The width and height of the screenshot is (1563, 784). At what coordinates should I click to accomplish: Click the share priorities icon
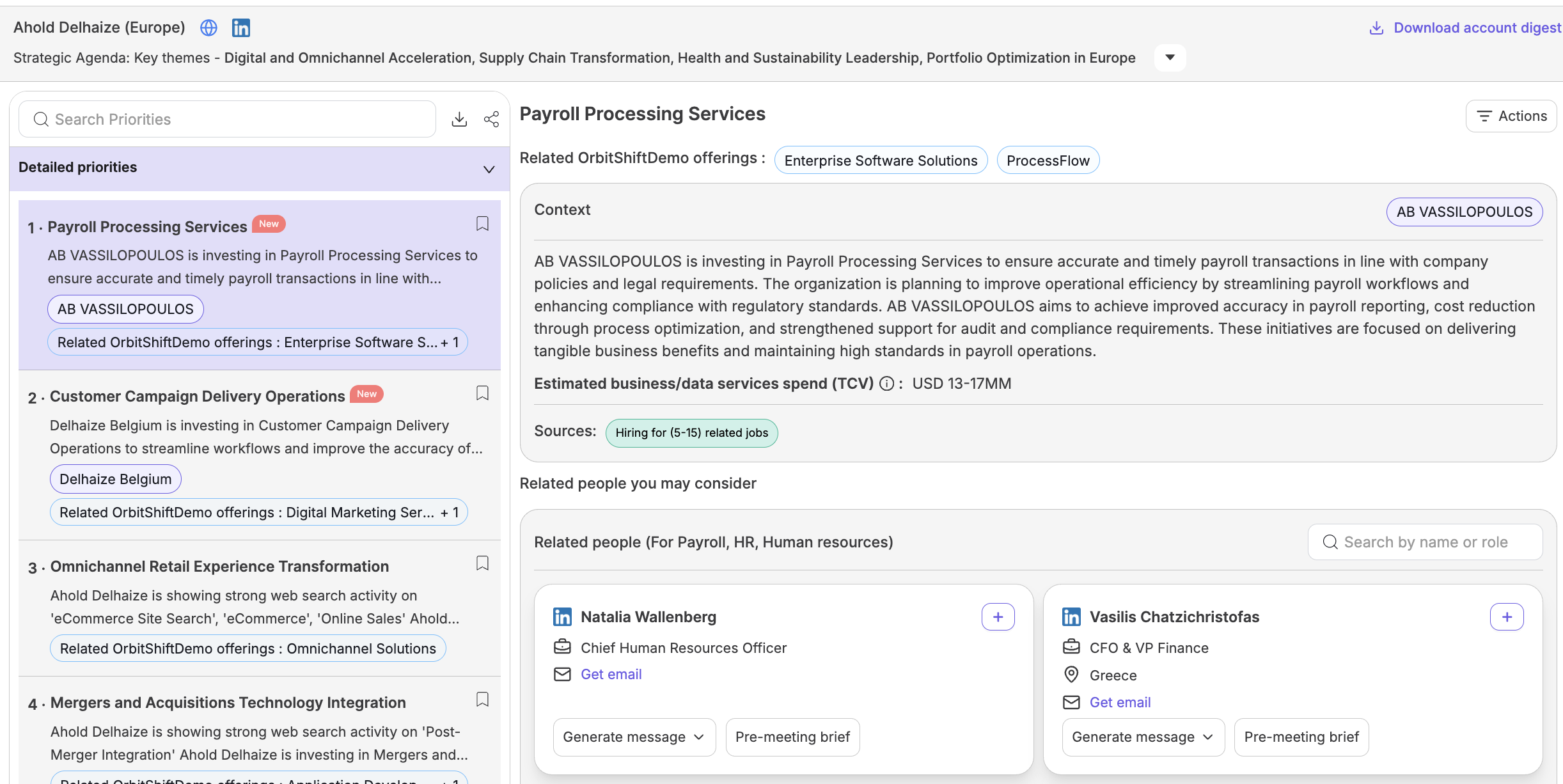click(x=491, y=118)
